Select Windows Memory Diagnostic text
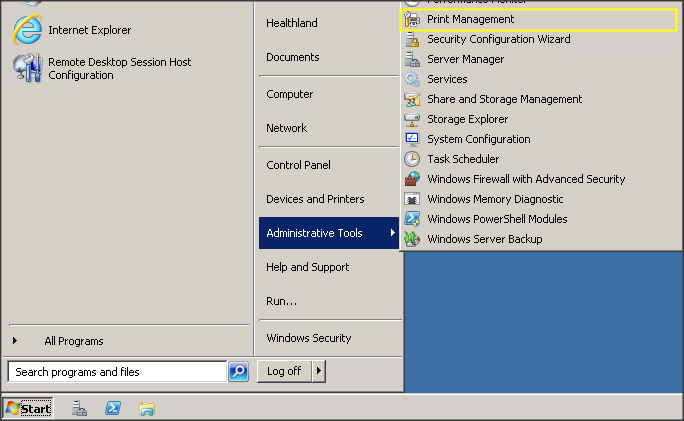The width and height of the screenshot is (684, 421). (495, 199)
